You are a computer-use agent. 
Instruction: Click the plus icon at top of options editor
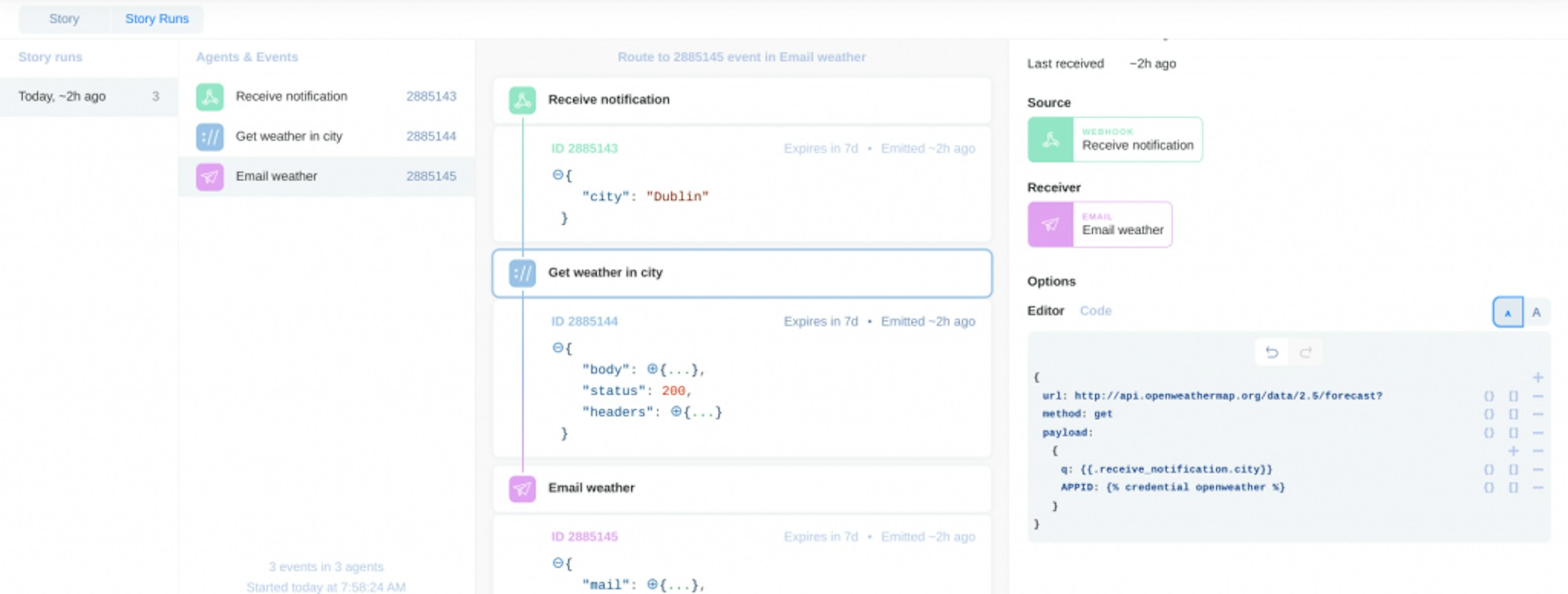1537,377
